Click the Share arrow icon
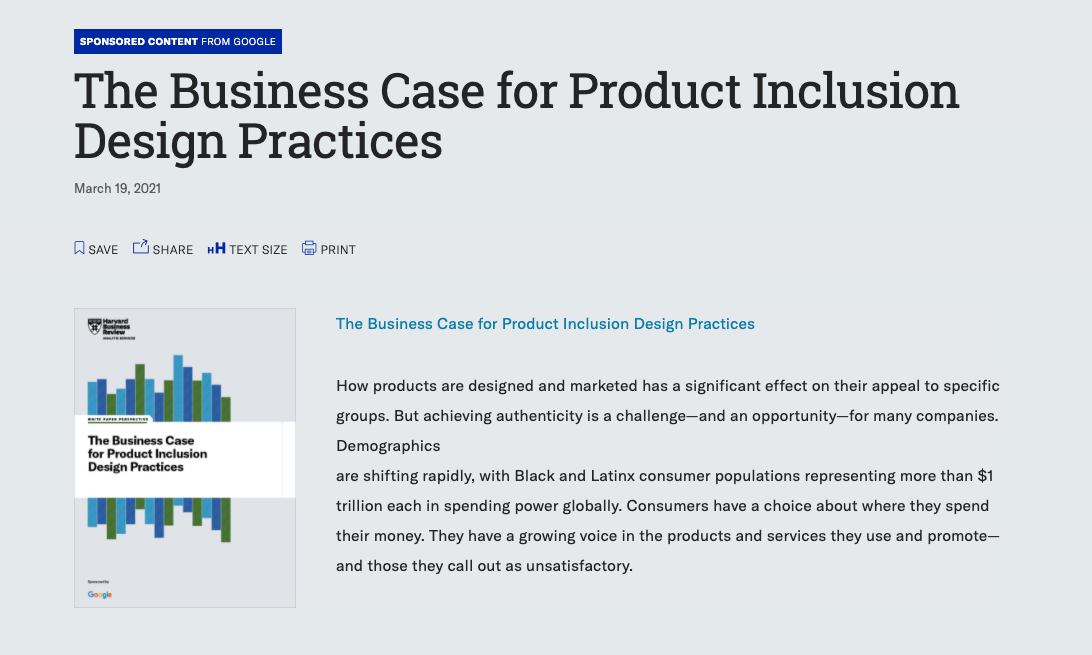Image resolution: width=1092 pixels, height=655 pixels. [141, 247]
